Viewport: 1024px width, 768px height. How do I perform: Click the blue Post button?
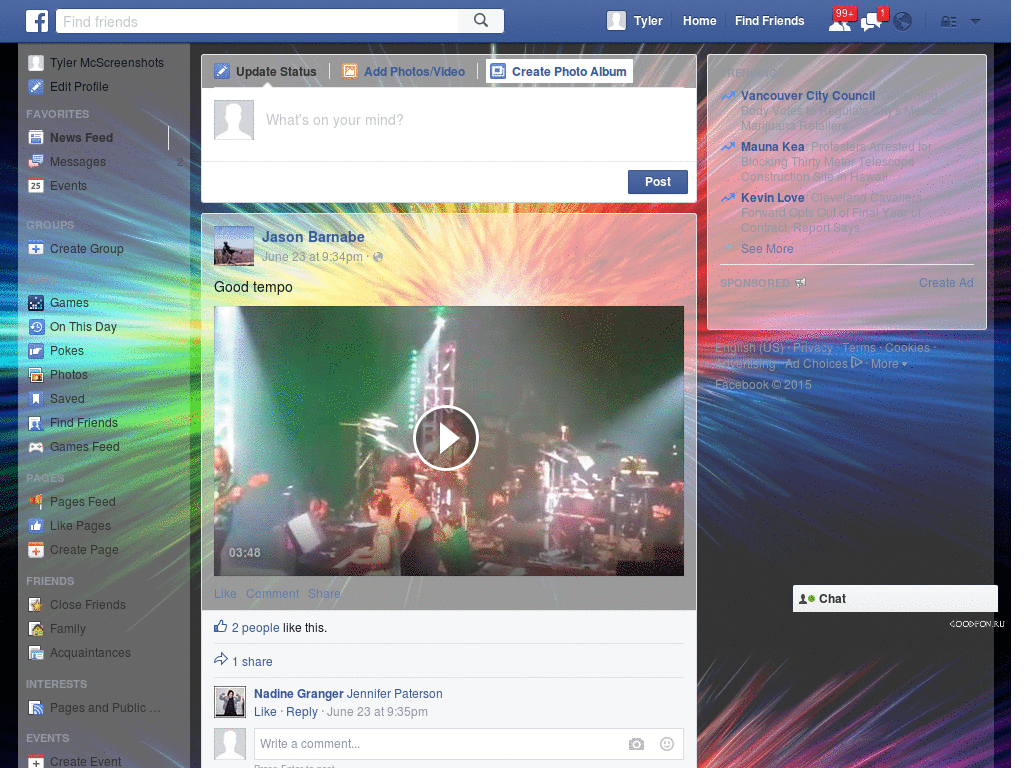coord(658,182)
